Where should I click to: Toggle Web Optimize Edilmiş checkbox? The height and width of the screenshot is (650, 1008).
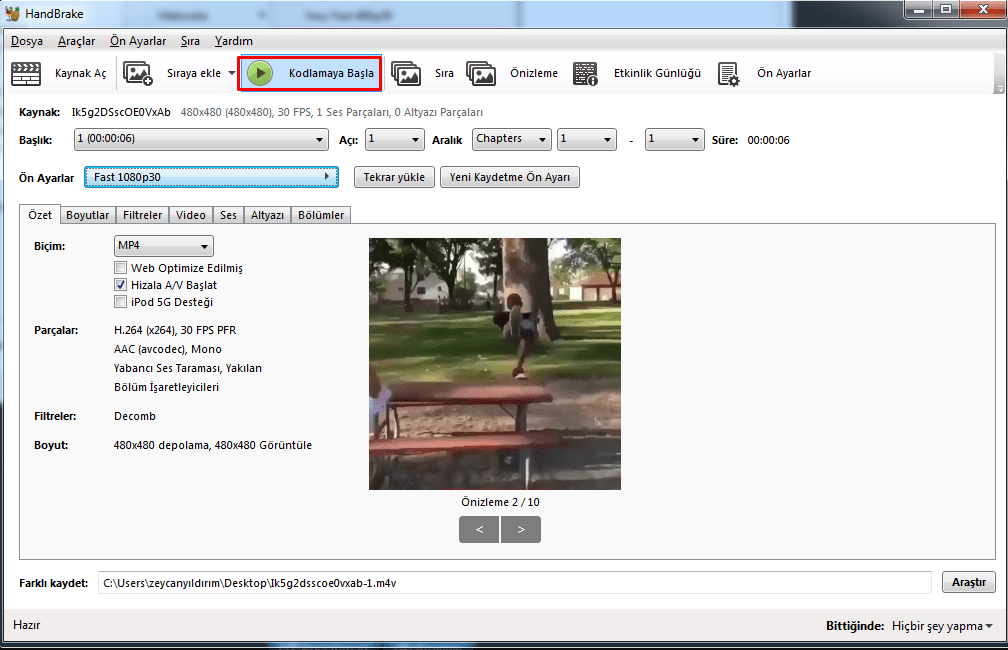(x=120, y=267)
